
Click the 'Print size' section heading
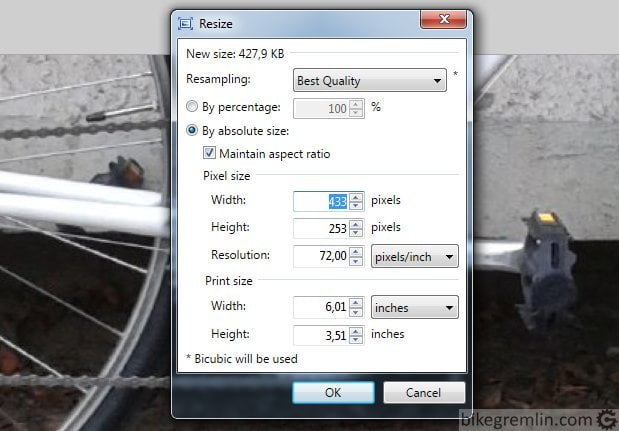(229, 281)
